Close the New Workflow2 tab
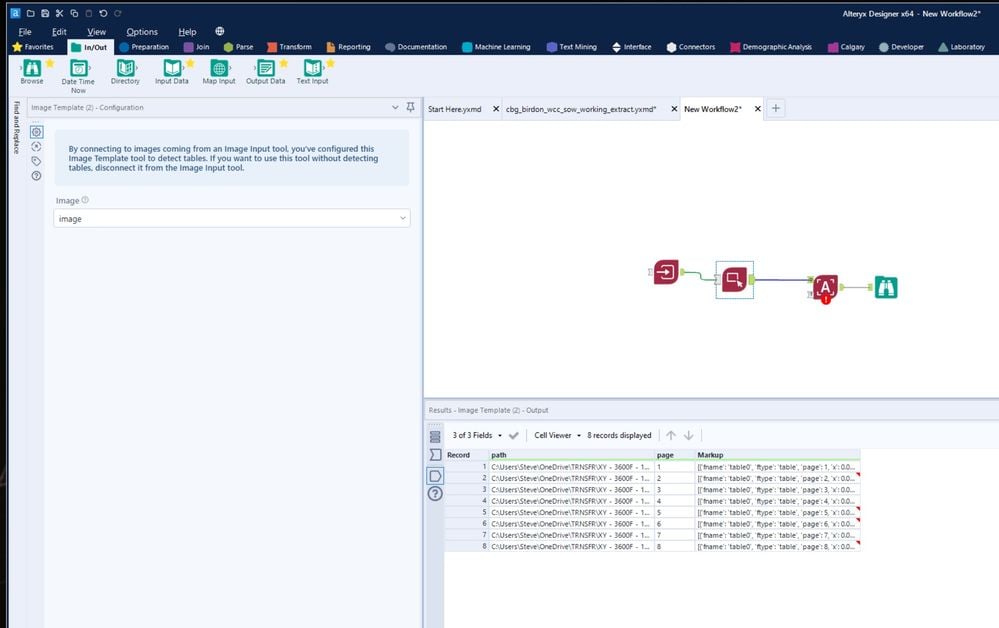The height and width of the screenshot is (628, 999). pos(758,109)
